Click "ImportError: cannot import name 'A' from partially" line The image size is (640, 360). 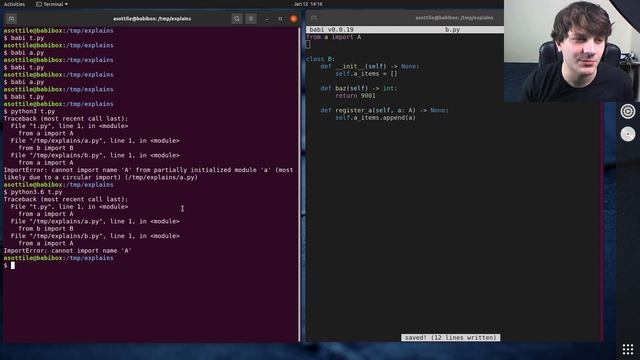(x=148, y=170)
